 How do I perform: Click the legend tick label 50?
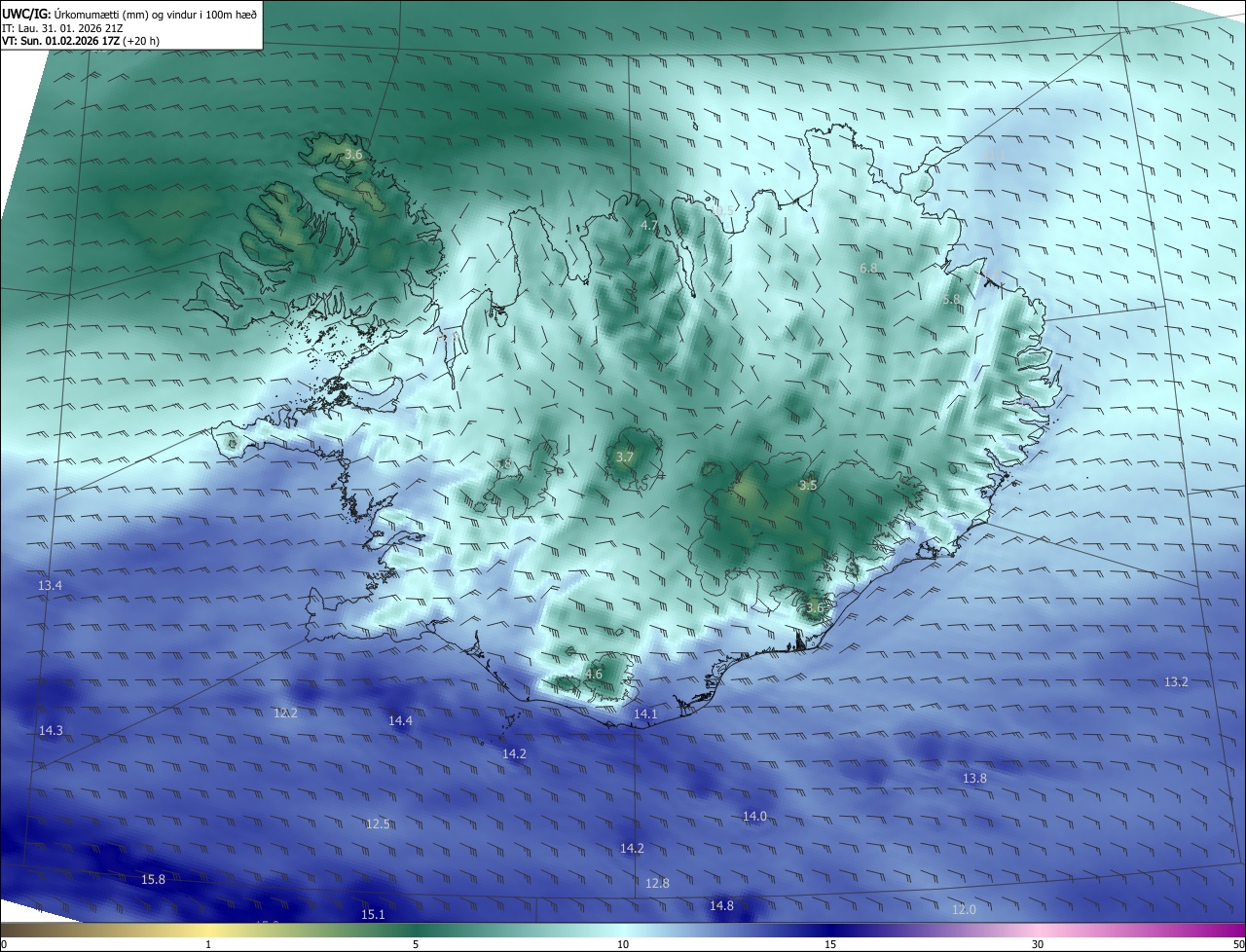pos(1239,944)
